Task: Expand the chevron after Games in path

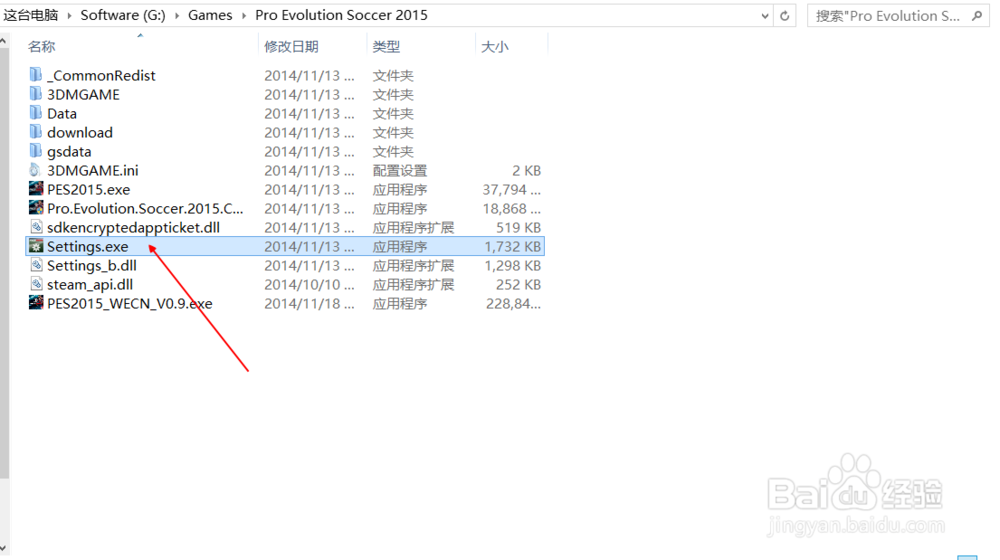Action: click(244, 15)
